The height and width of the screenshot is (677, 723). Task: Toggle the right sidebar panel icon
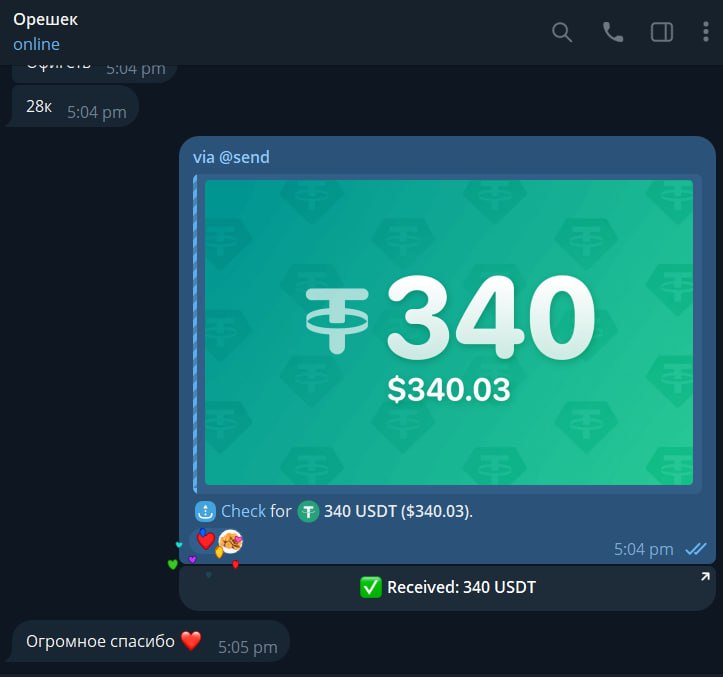[662, 33]
